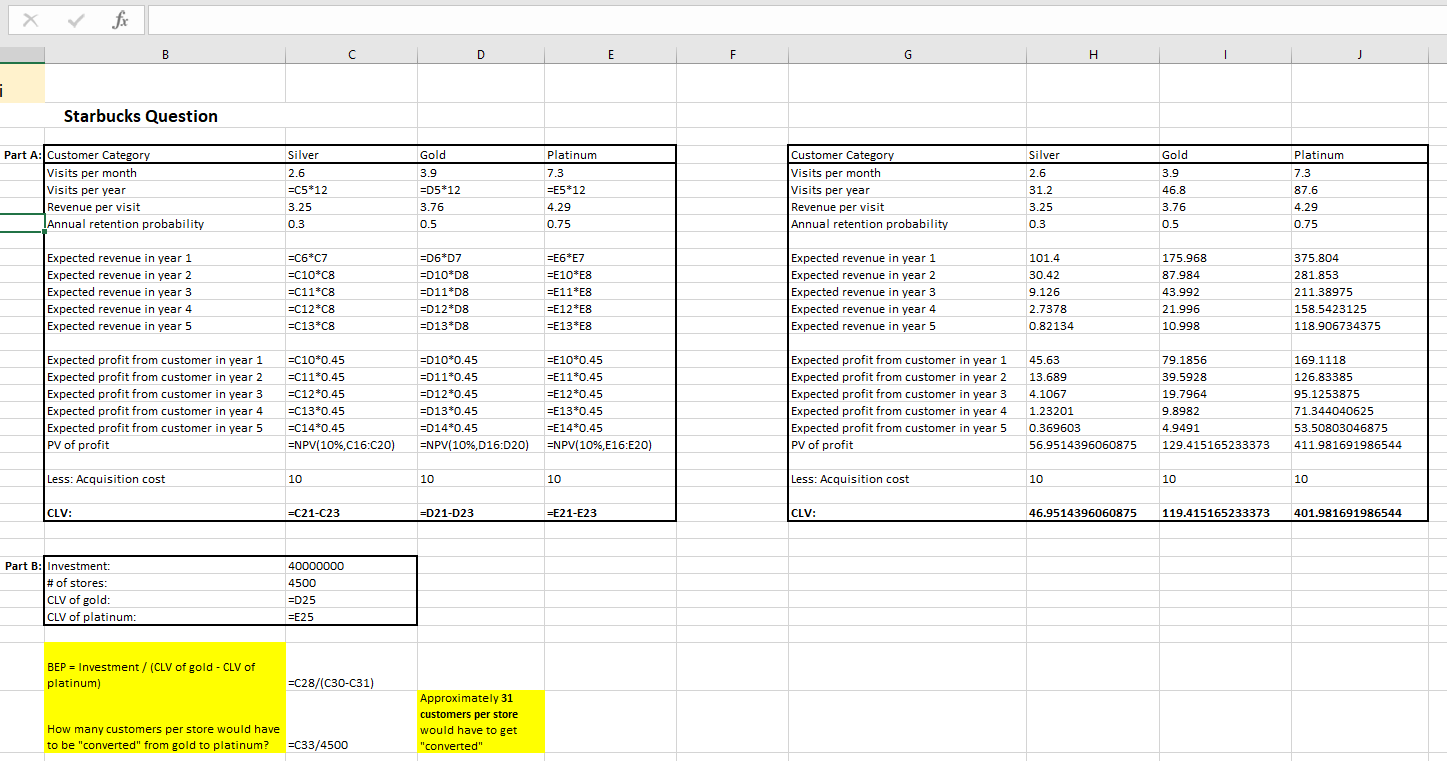Select the 45.63 expected profit cell
Viewport: 1447px width, 761px height.
click(x=1093, y=360)
